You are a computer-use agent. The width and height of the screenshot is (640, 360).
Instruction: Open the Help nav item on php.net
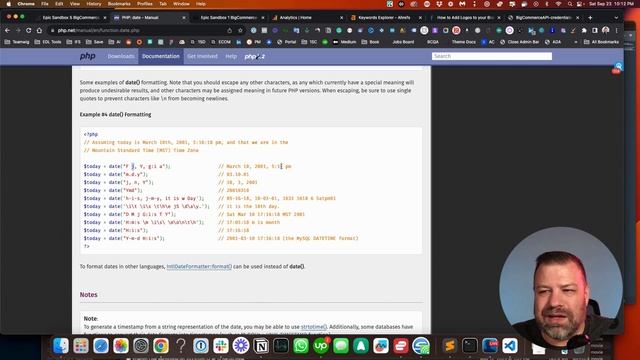tap(231, 56)
